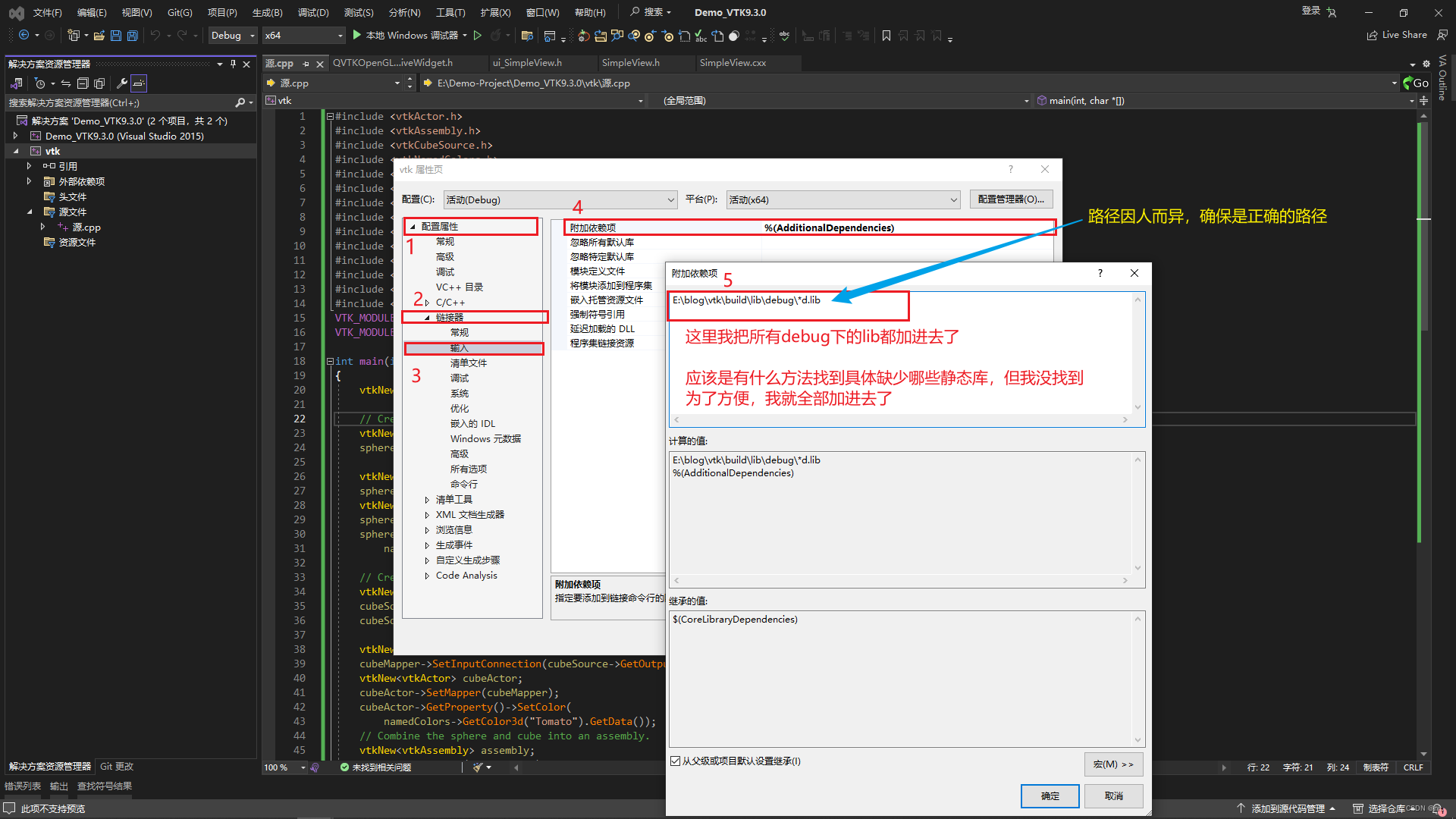Click the Open File toolbar icon
Image resolution: width=1456 pixels, height=819 pixels.
tap(99, 35)
